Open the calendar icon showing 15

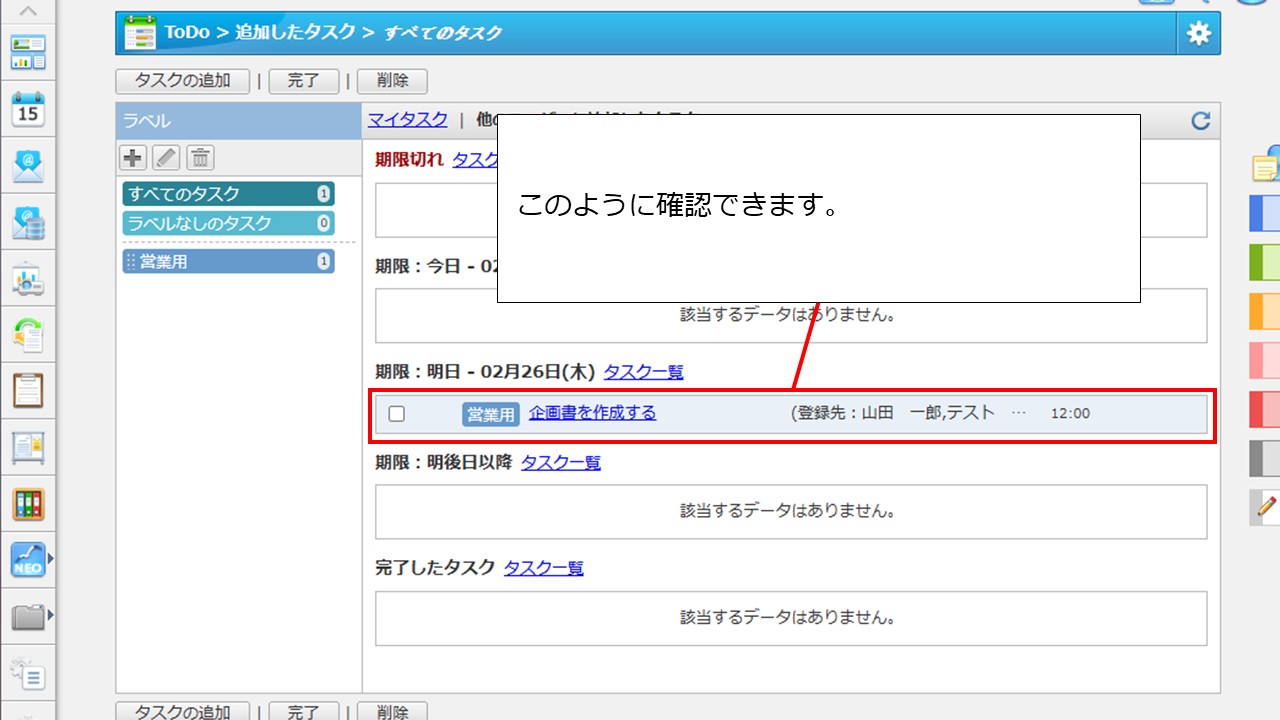point(28,108)
